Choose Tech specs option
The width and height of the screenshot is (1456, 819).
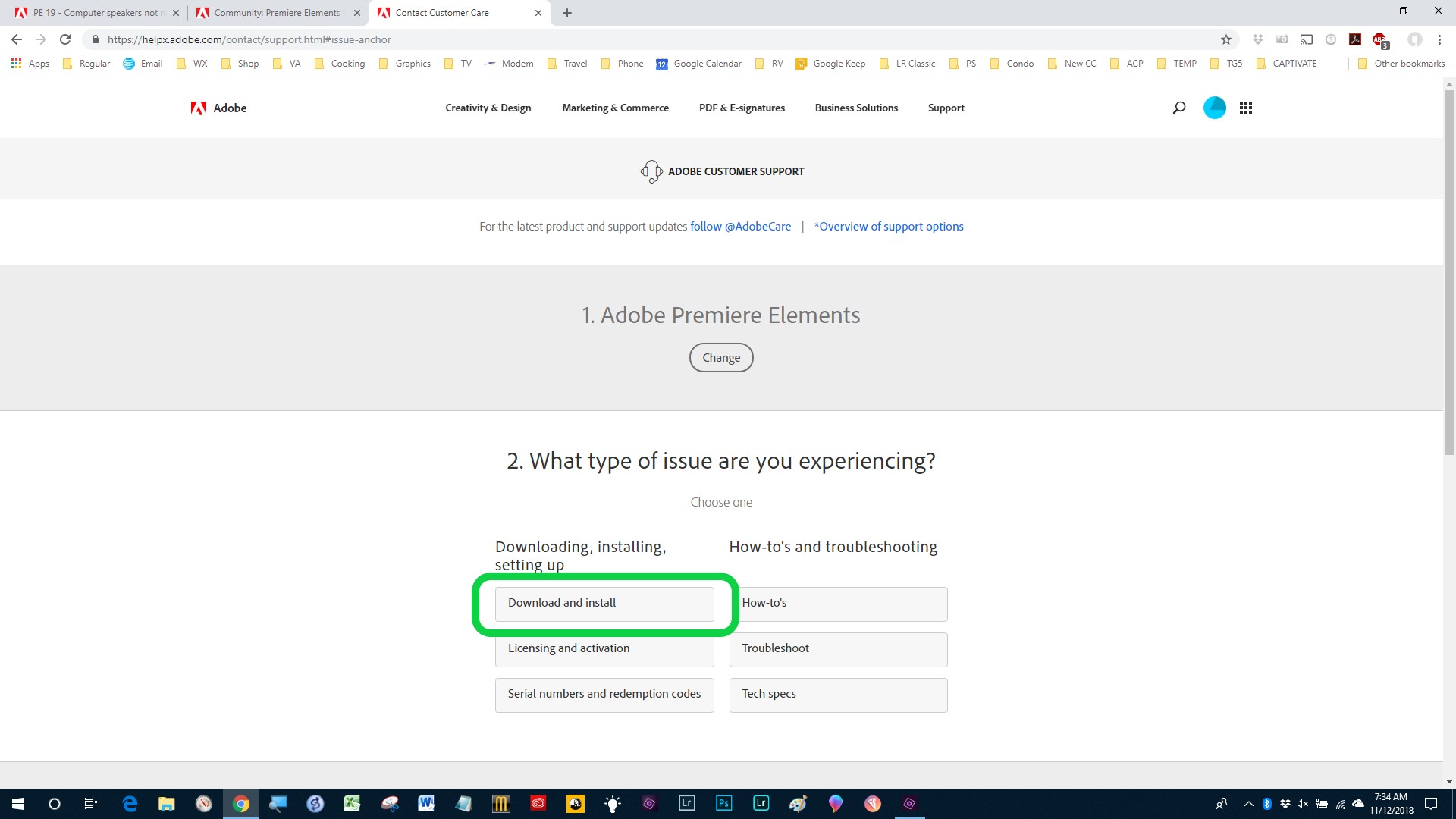(839, 695)
